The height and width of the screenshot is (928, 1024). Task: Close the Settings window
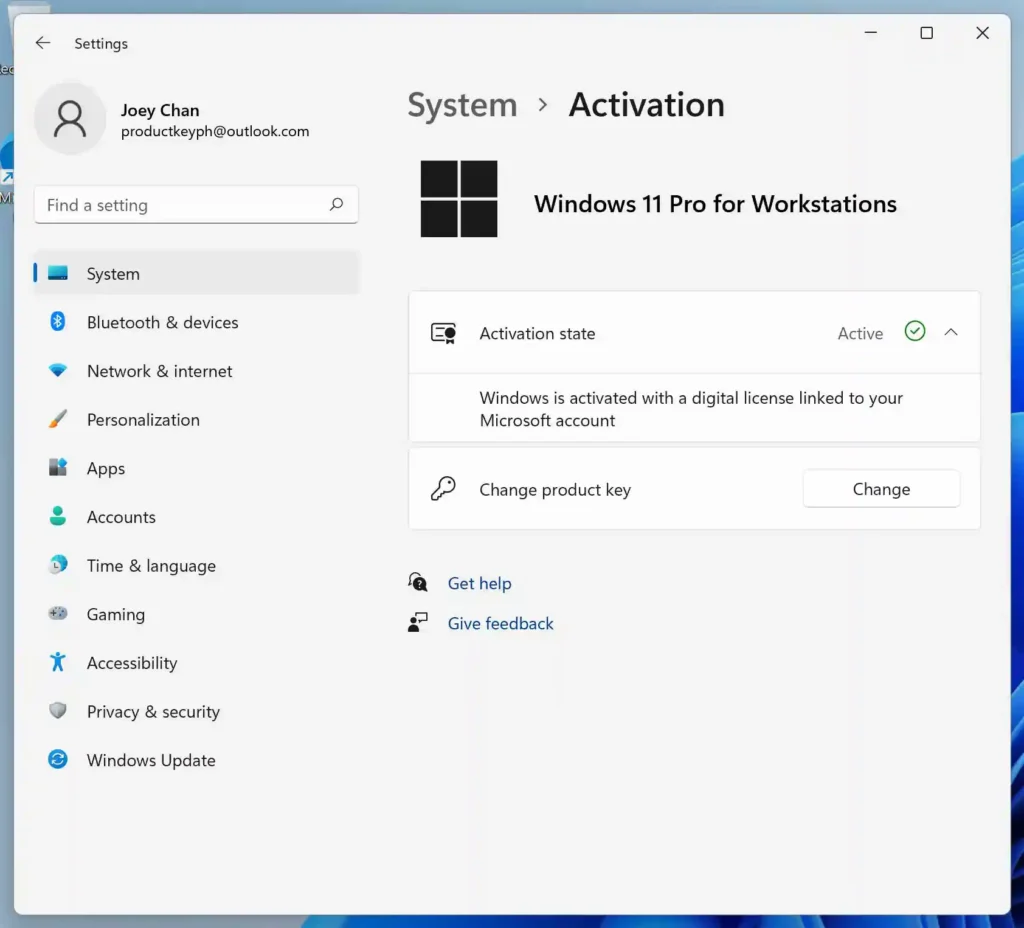click(982, 33)
